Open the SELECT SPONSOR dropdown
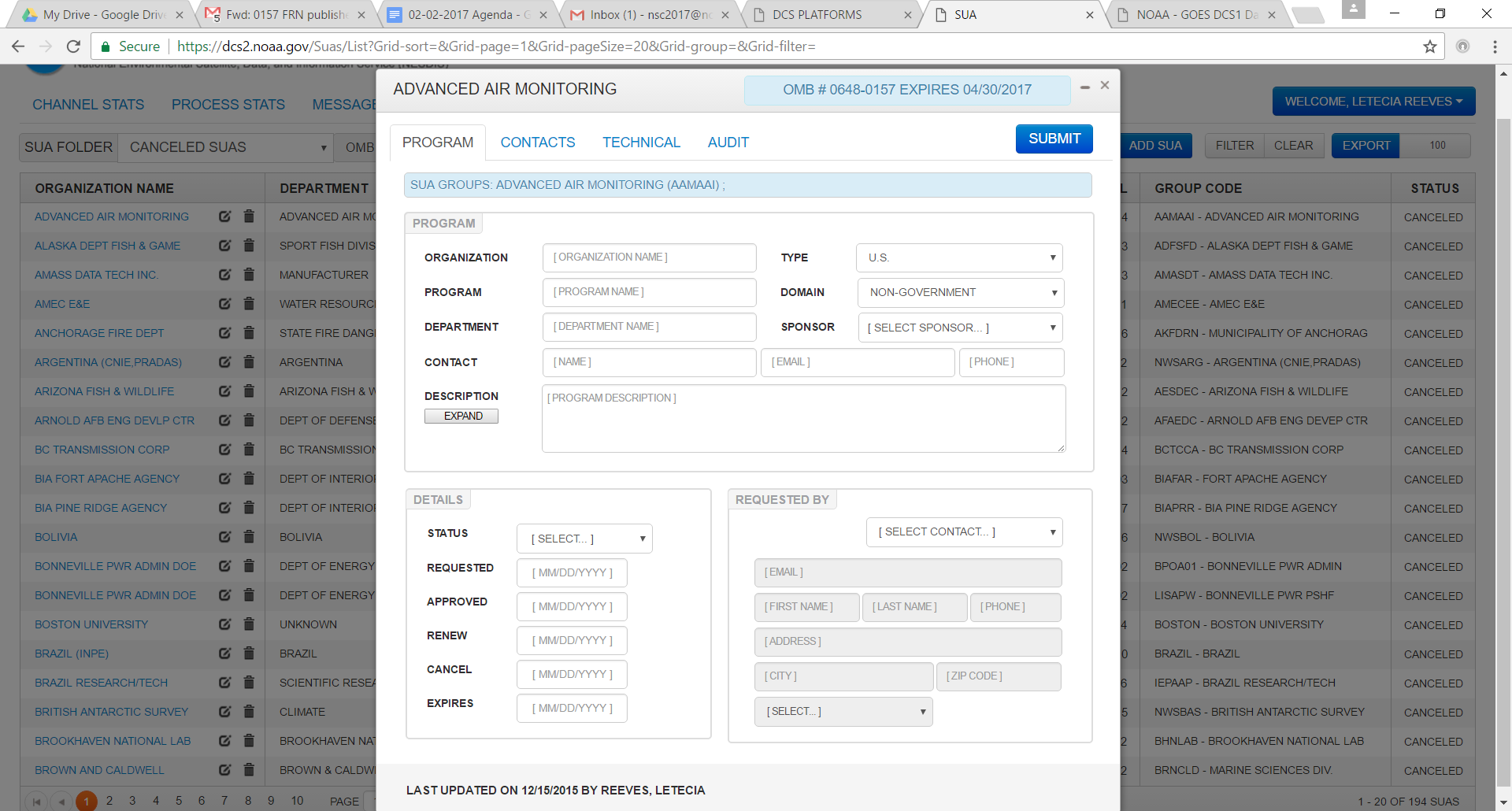The height and width of the screenshot is (811, 1512). click(x=961, y=328)
